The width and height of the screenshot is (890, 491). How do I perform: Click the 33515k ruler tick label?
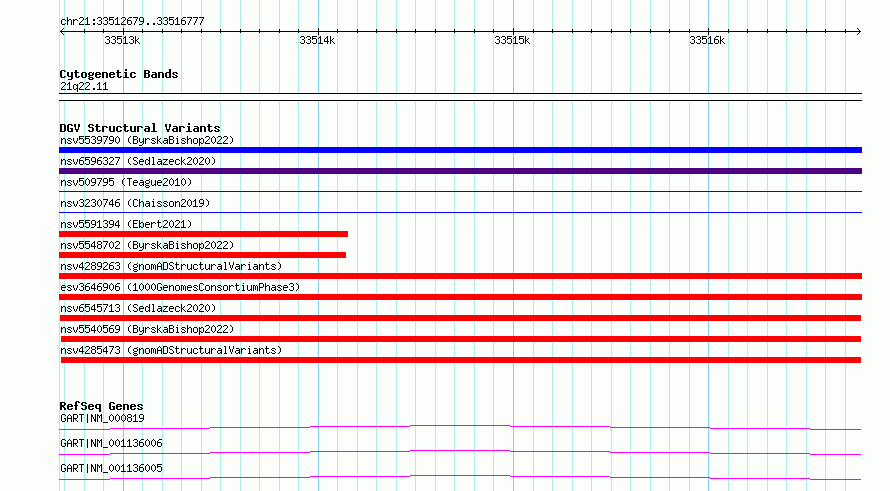click(x=512, y=40)
